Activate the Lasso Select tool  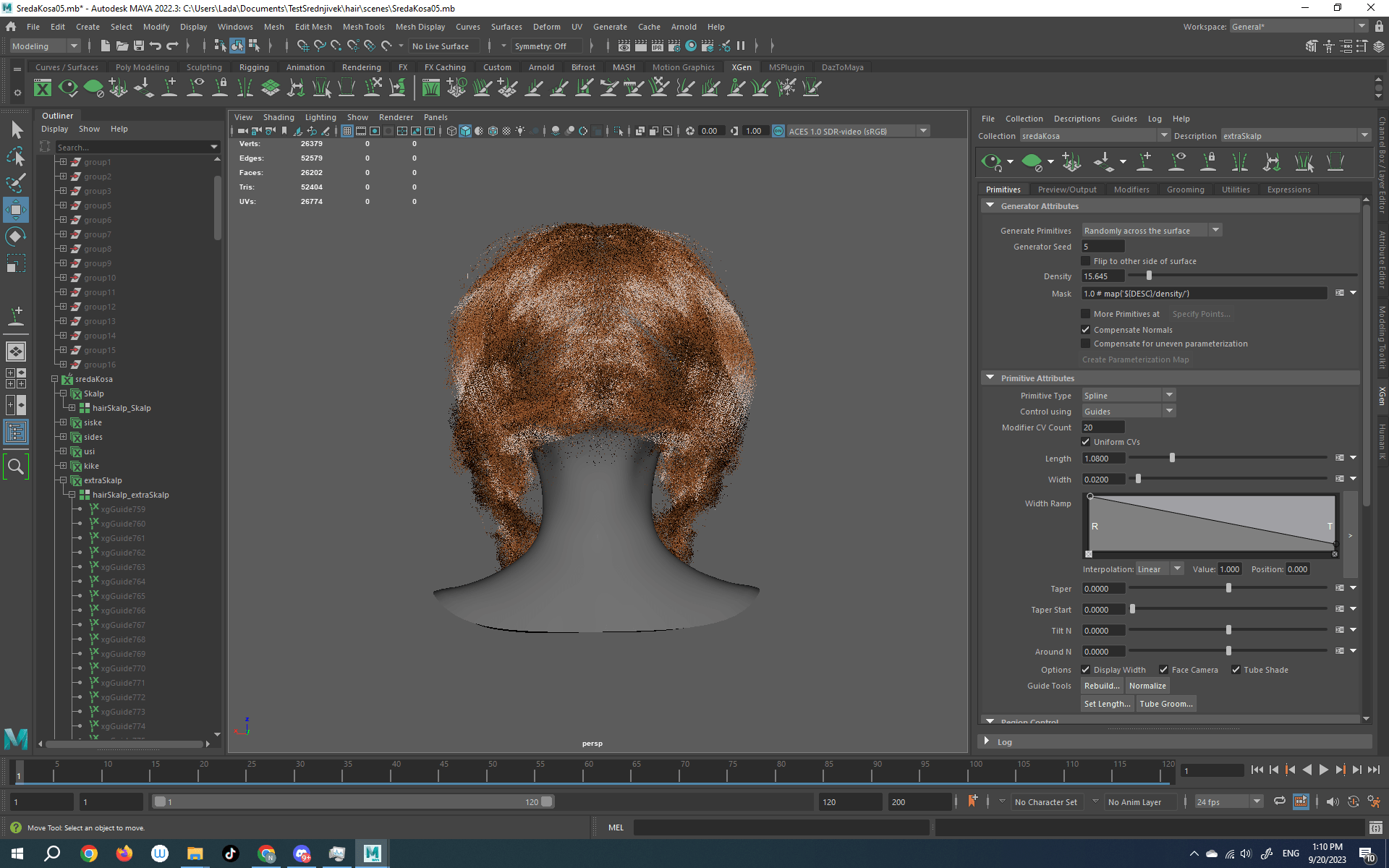pos(16,156)
